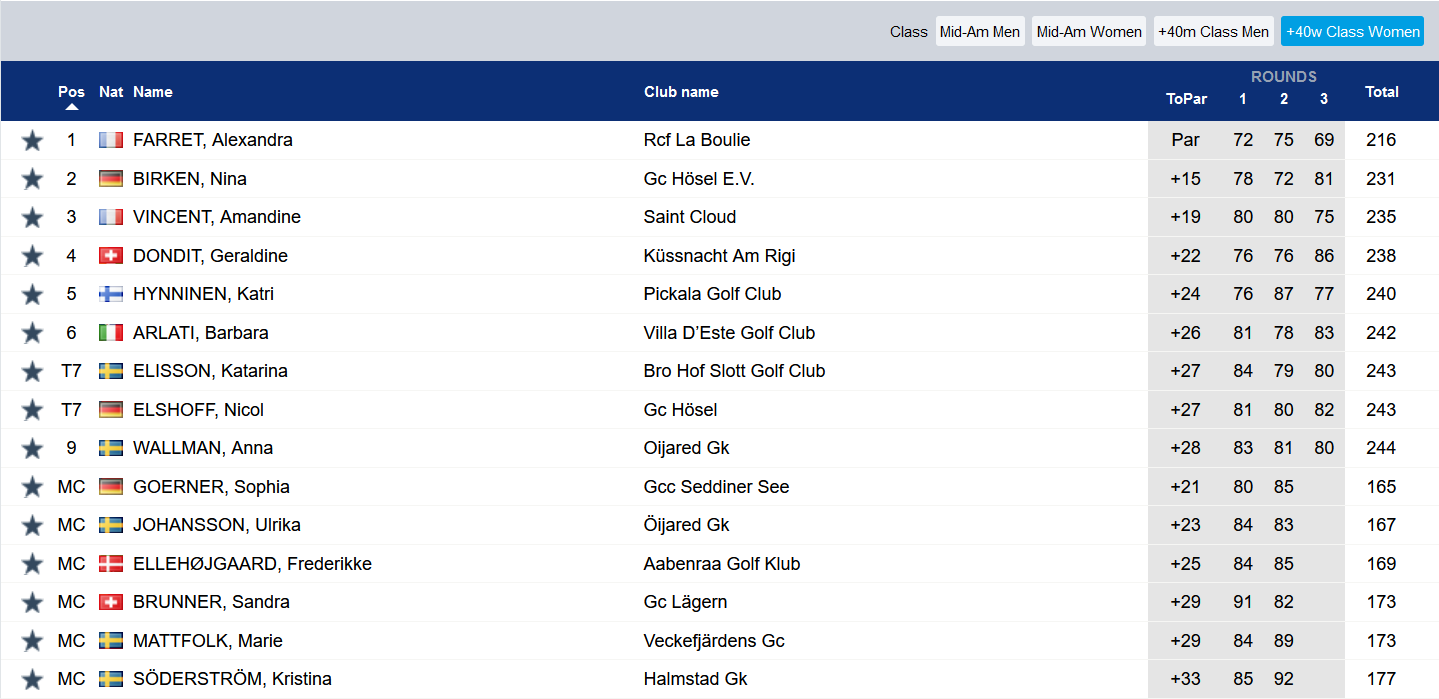Switch to +40m Class Men
This screenshot has height=699, width=1439.
(x=1214, y=32)
